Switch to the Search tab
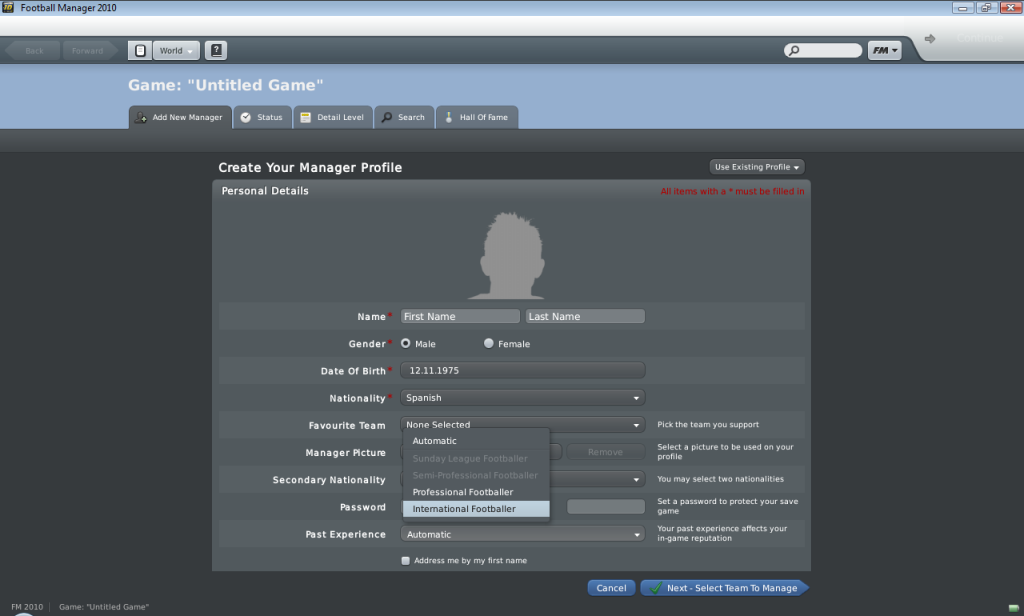The image size is (1024, 616). click(404, 118)
